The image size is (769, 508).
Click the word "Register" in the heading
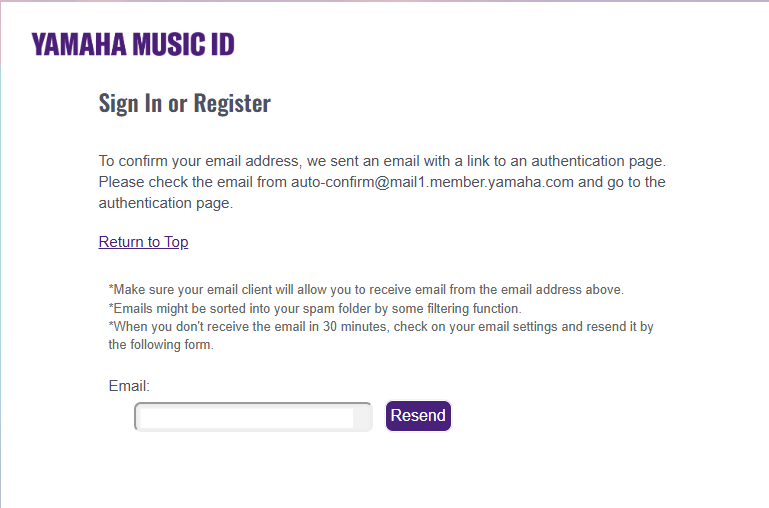pyautogui.click(x=232, y=103)
